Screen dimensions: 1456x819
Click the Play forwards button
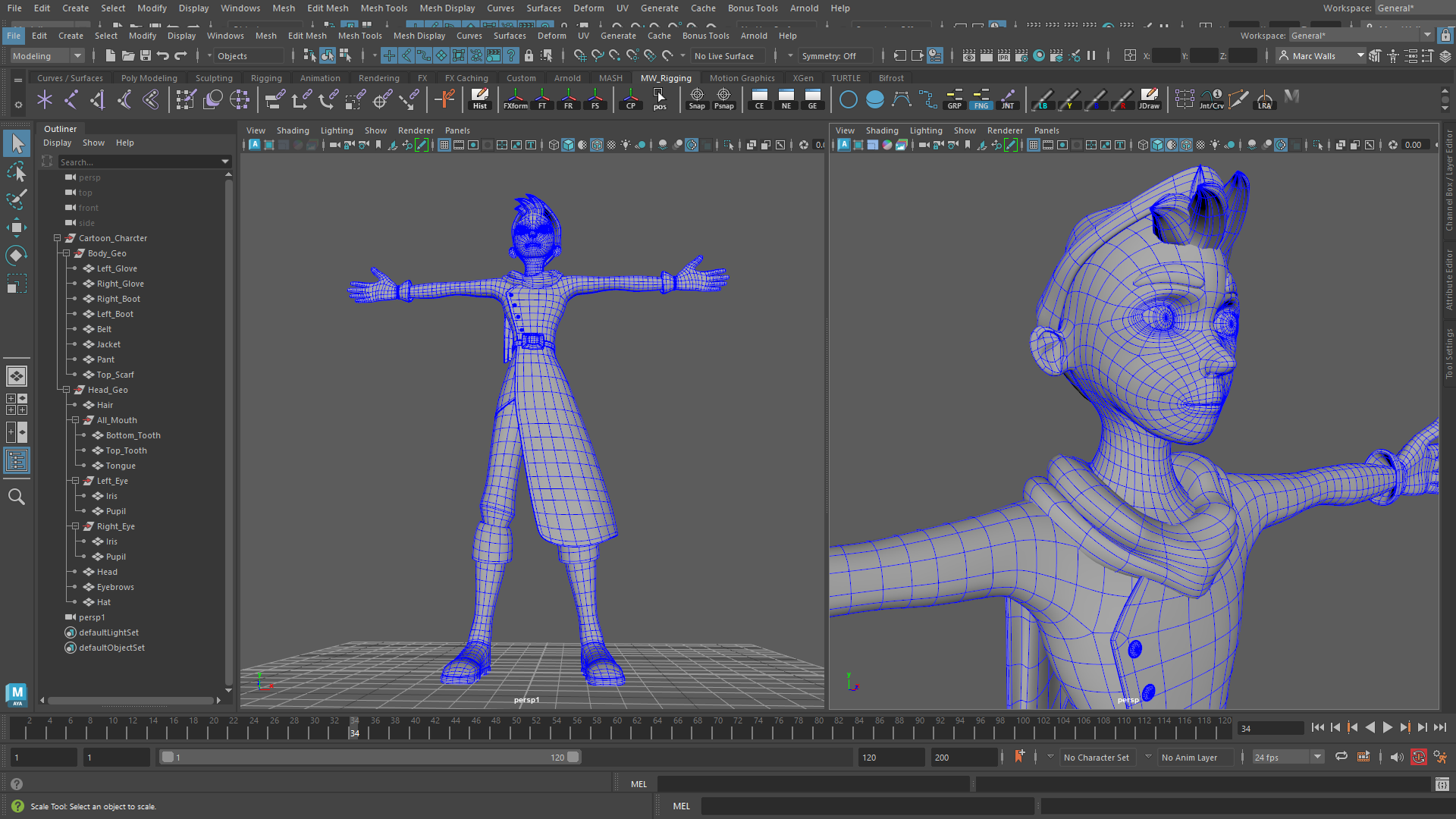[x=1387, y=727]
